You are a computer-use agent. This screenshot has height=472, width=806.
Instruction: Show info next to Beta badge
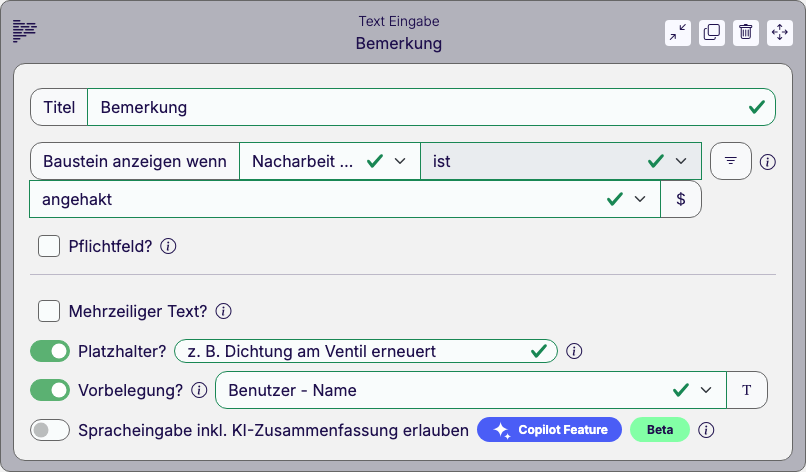706,430
